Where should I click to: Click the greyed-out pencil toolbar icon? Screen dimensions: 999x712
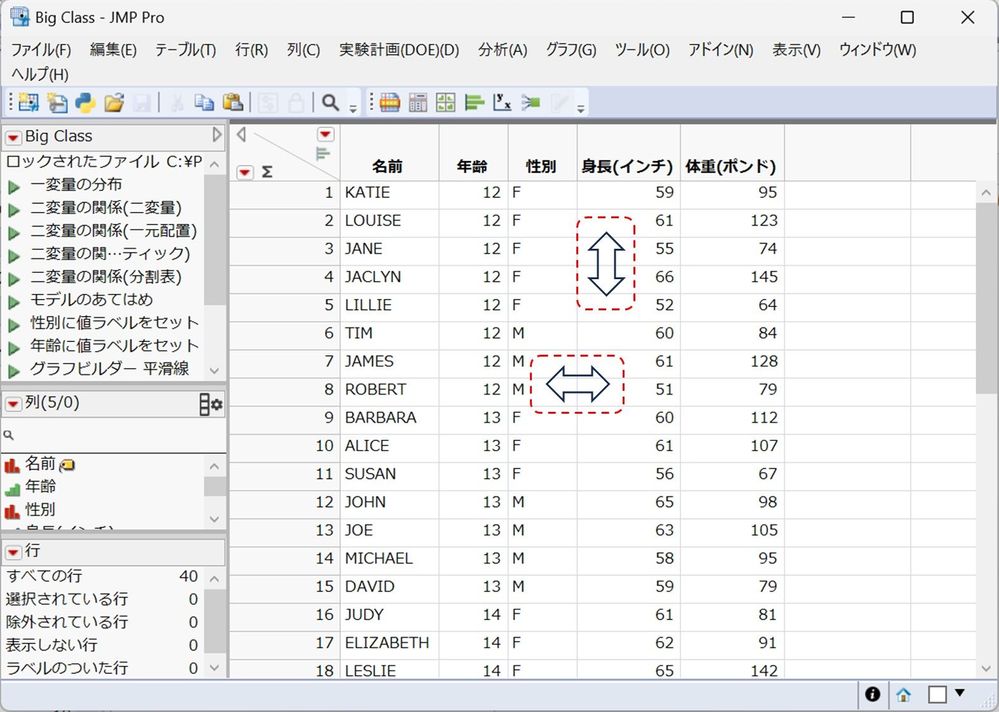coord(559,102)
